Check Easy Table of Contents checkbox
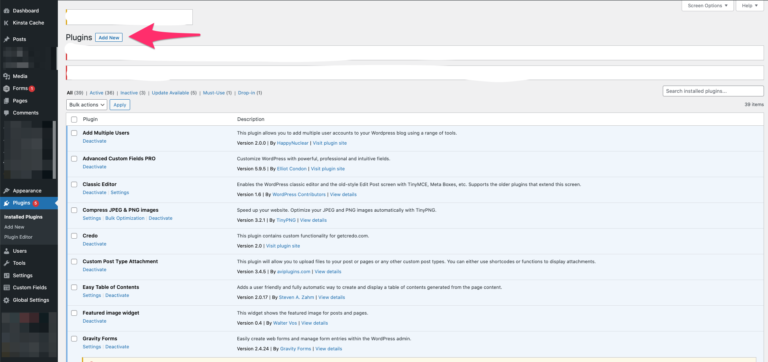This screenshot has width=768, height=362. pyautogui.click(x=74, y=288)
